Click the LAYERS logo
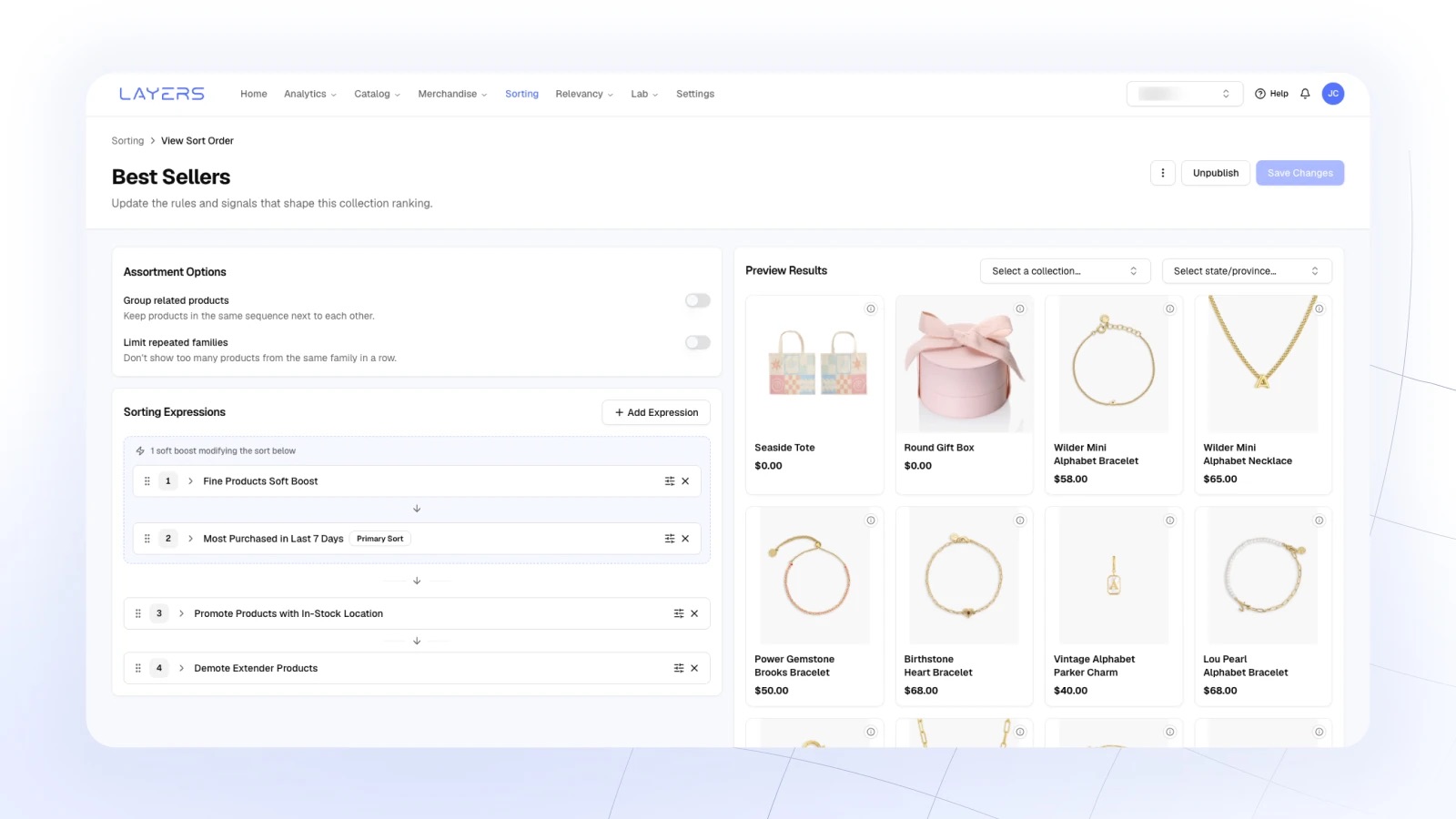Screen dimensions: 1456x819 point(161,94)
